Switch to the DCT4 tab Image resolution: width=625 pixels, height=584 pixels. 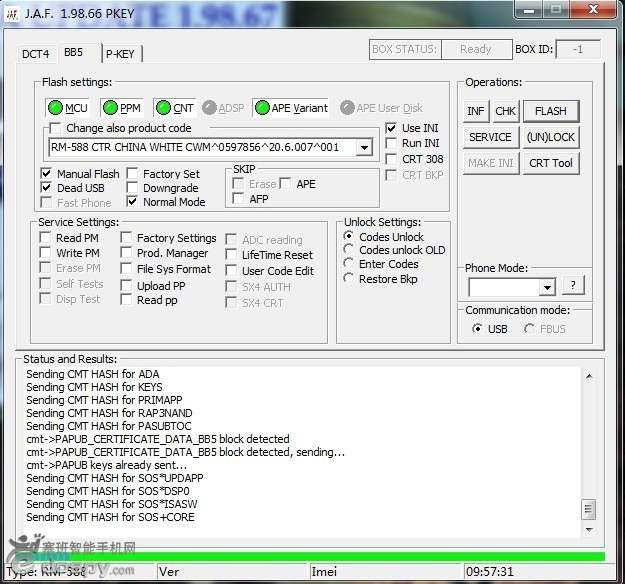pos(35,54)
